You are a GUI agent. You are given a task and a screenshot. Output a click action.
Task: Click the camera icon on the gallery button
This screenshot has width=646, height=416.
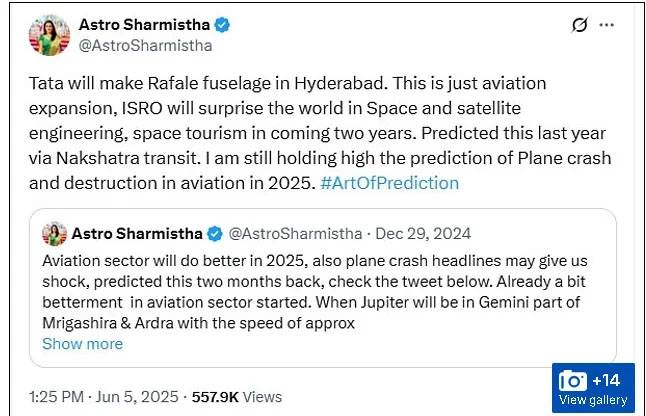[573, 381]
